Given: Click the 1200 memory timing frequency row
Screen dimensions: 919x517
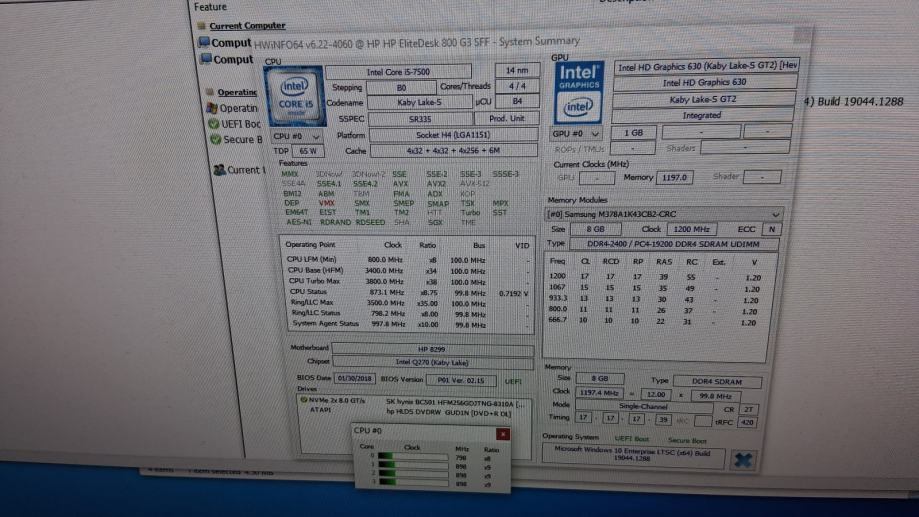Looking at the screenshot, I should (x=655, y=277).
